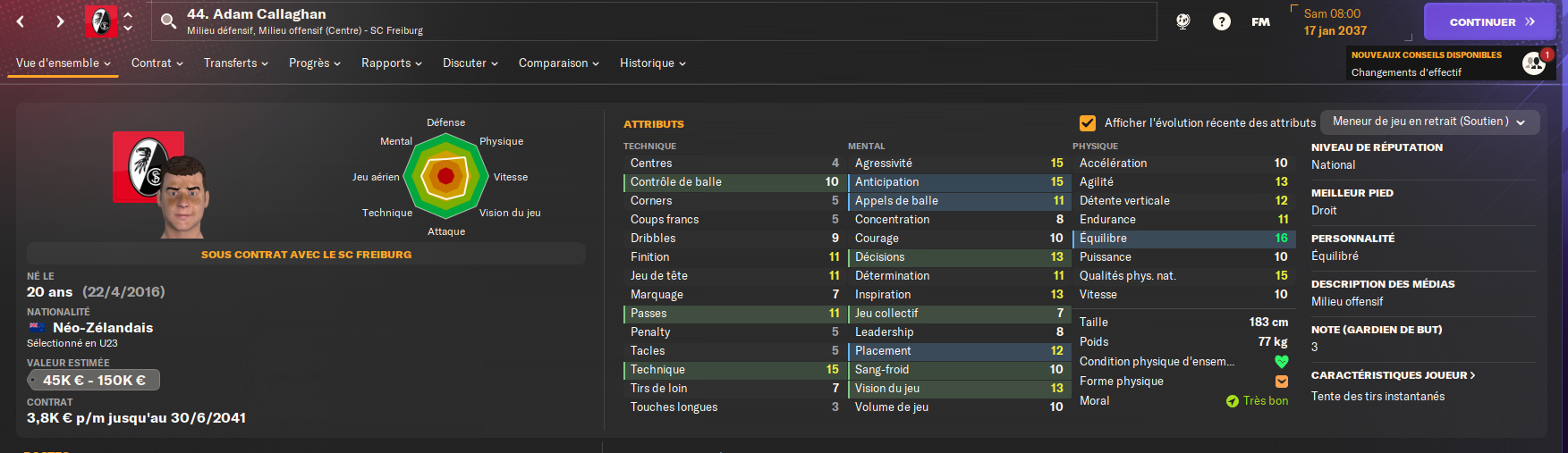Image resolution: width=1568 pixels, height=453 pixels.
Task: Open the FM menu logo
Action: coord(1260,21)
